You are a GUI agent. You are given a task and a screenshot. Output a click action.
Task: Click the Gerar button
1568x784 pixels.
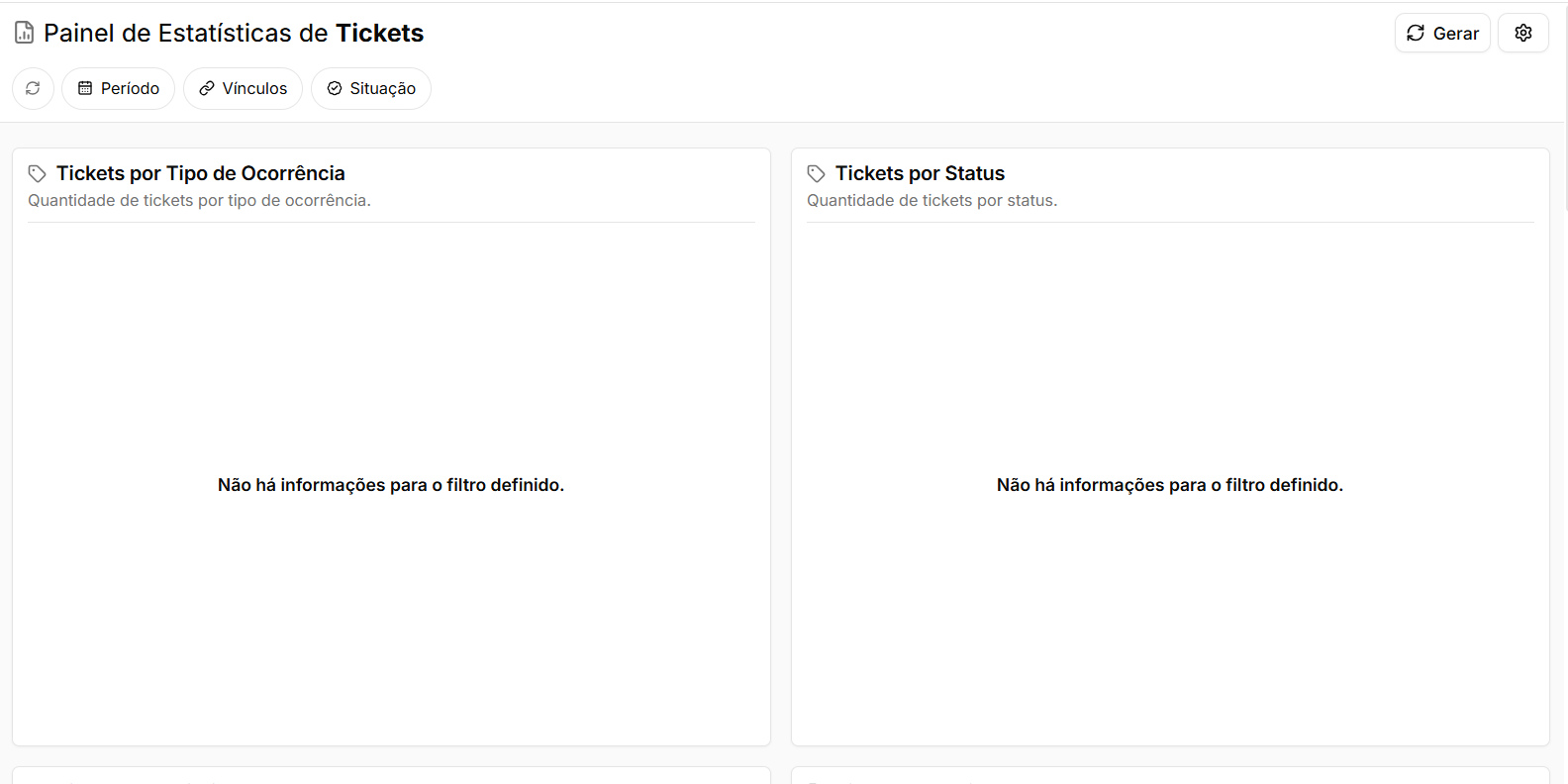click(1442, 33)
